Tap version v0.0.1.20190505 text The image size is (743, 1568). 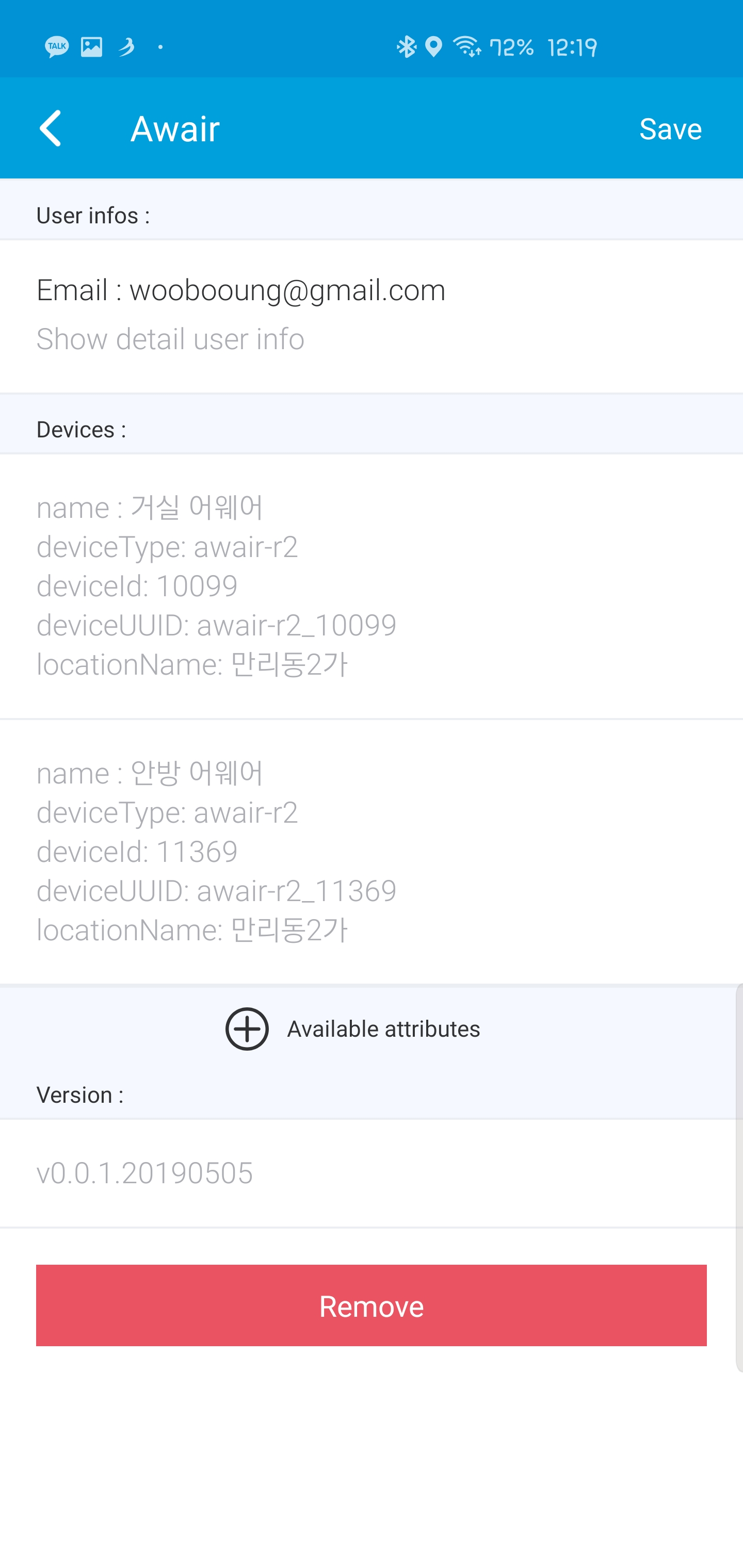[x=145, y=1172]
